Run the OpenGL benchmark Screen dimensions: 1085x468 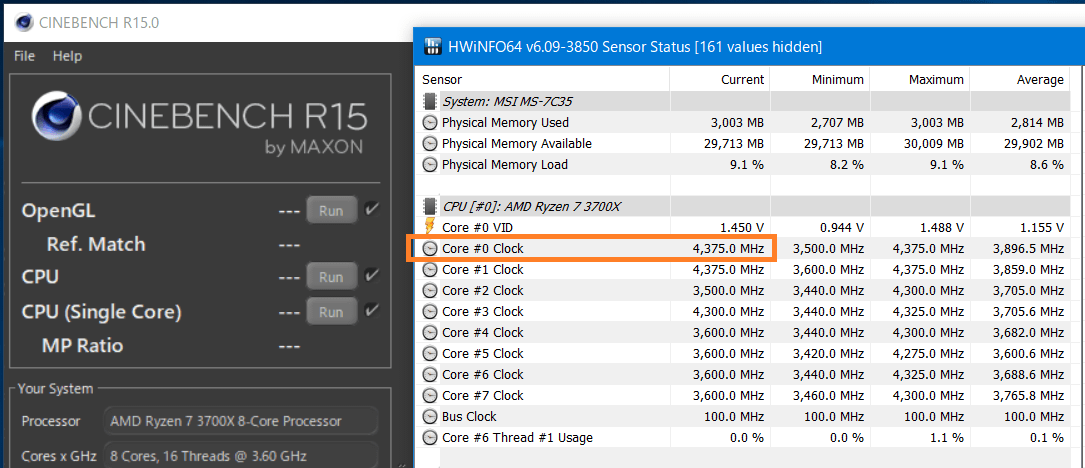coord(331,210)
